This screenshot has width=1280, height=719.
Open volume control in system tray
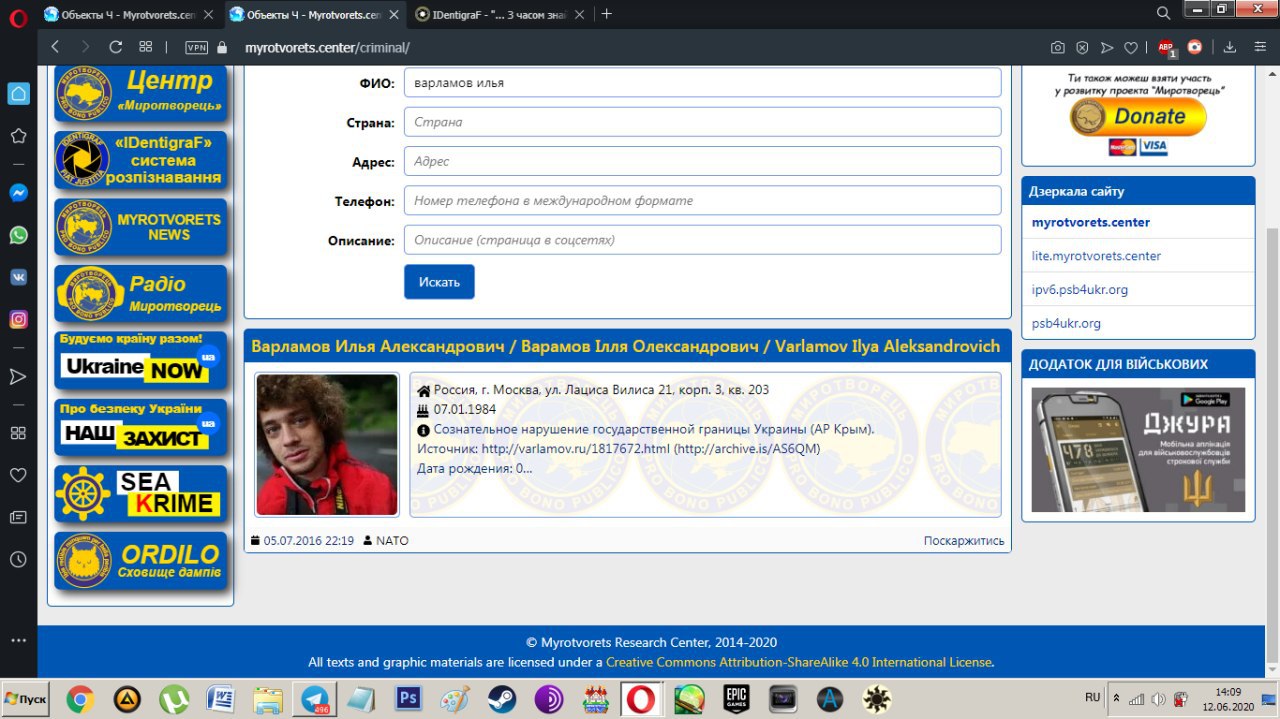pos(1158,698)
